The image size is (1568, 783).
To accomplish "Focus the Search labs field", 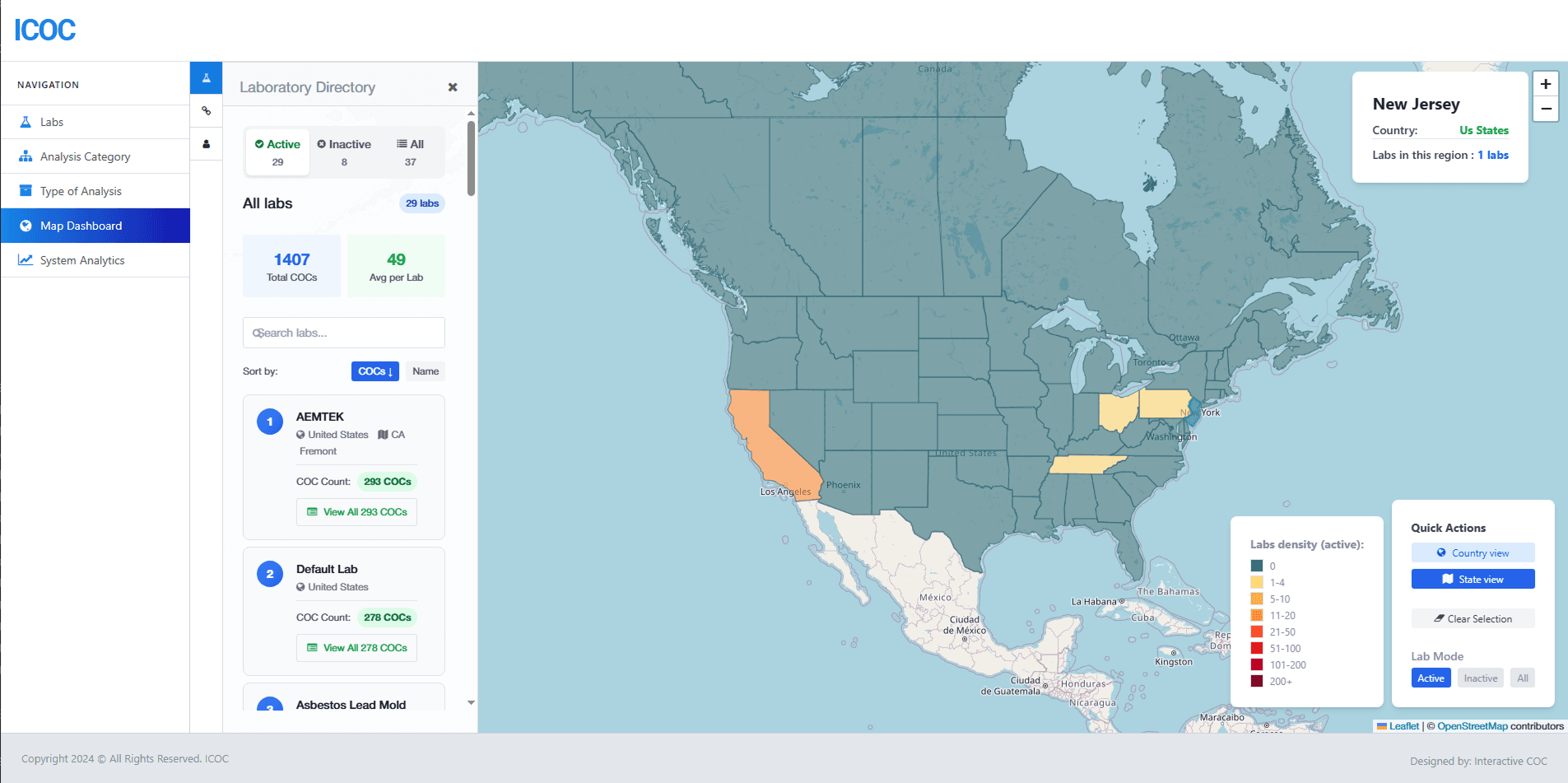I will tap(344, 333).
